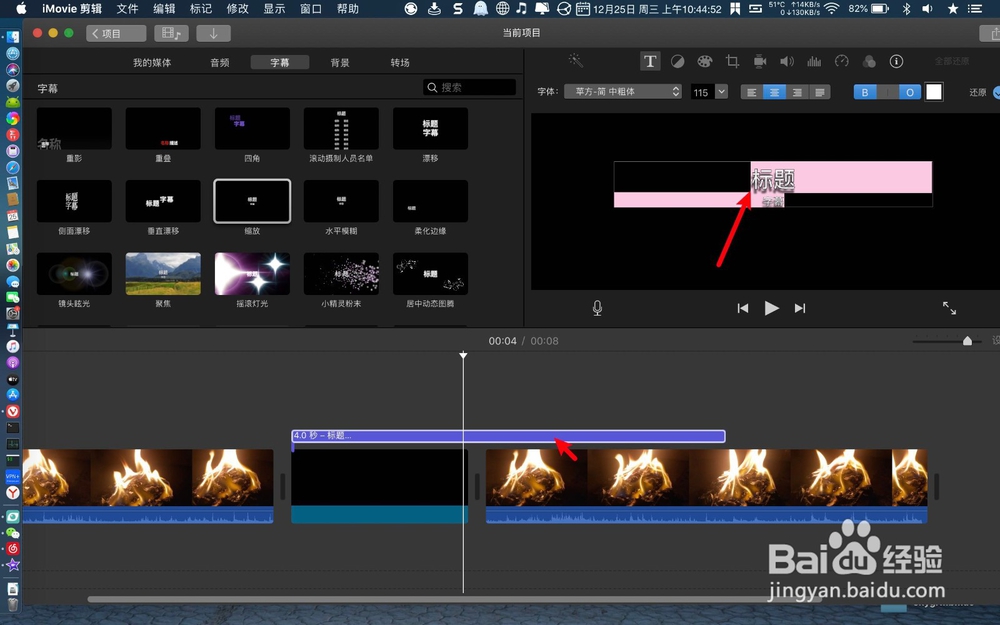1000x625 pixels.
Task: Click the 还原 reset button
Action: [978, 92]
